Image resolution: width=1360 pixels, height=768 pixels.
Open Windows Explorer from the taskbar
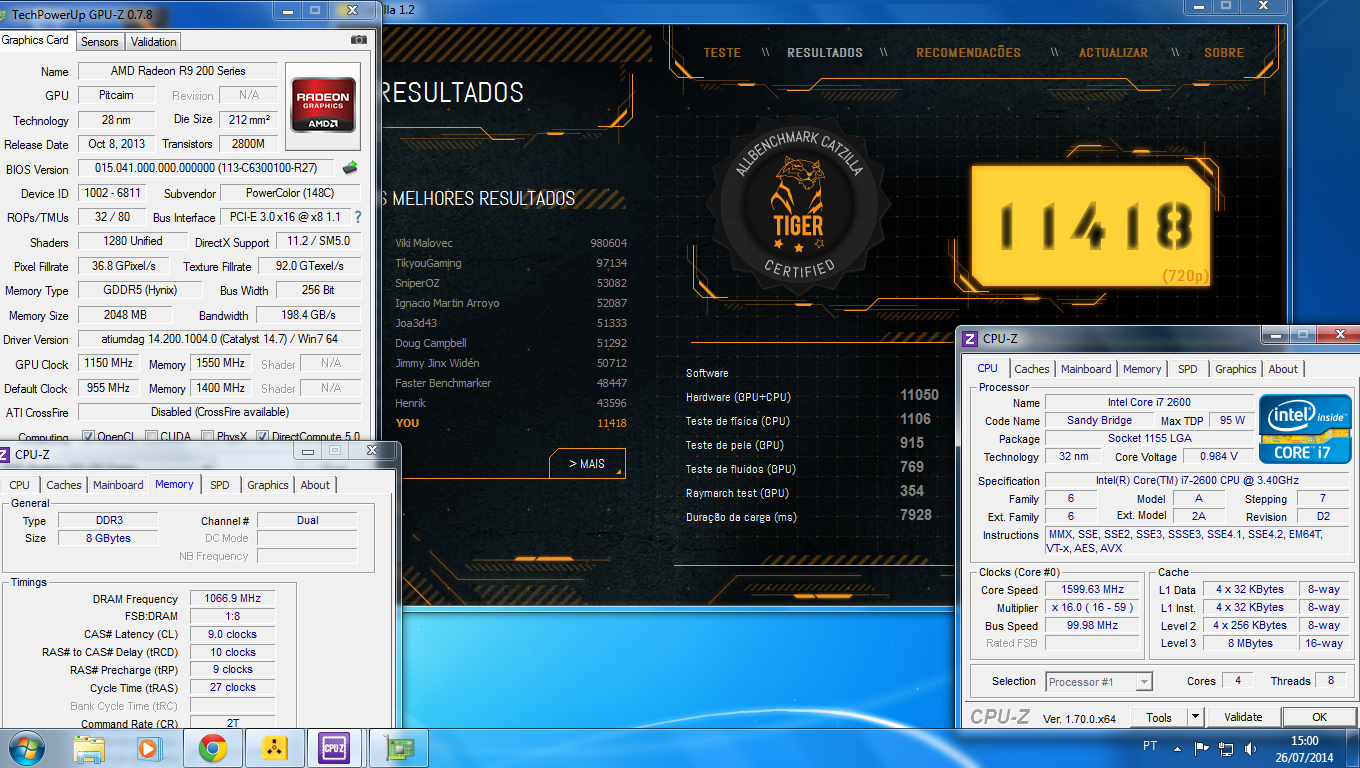tap(89, 747)
